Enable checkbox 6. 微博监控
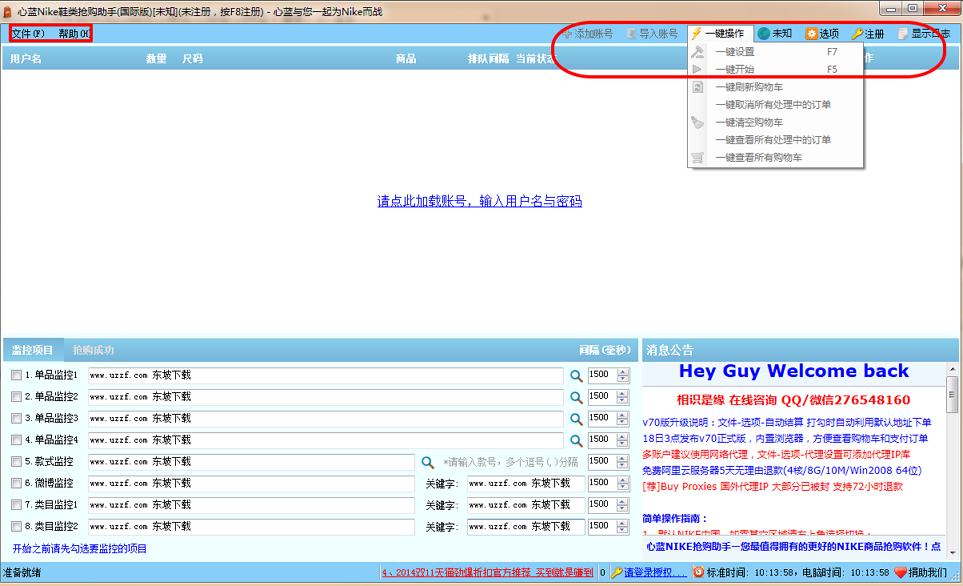Viewport: 963px width, 586px height. point(17,483)
